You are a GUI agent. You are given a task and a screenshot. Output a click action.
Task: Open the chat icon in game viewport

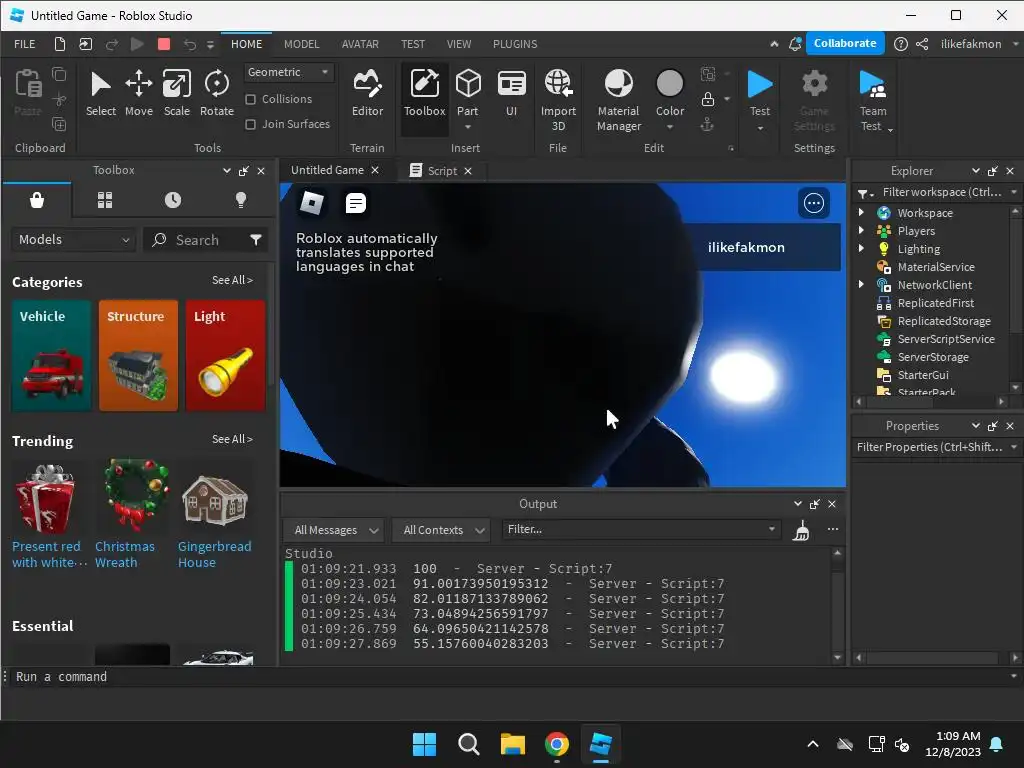pyautogui.click(x=355, y=203)
